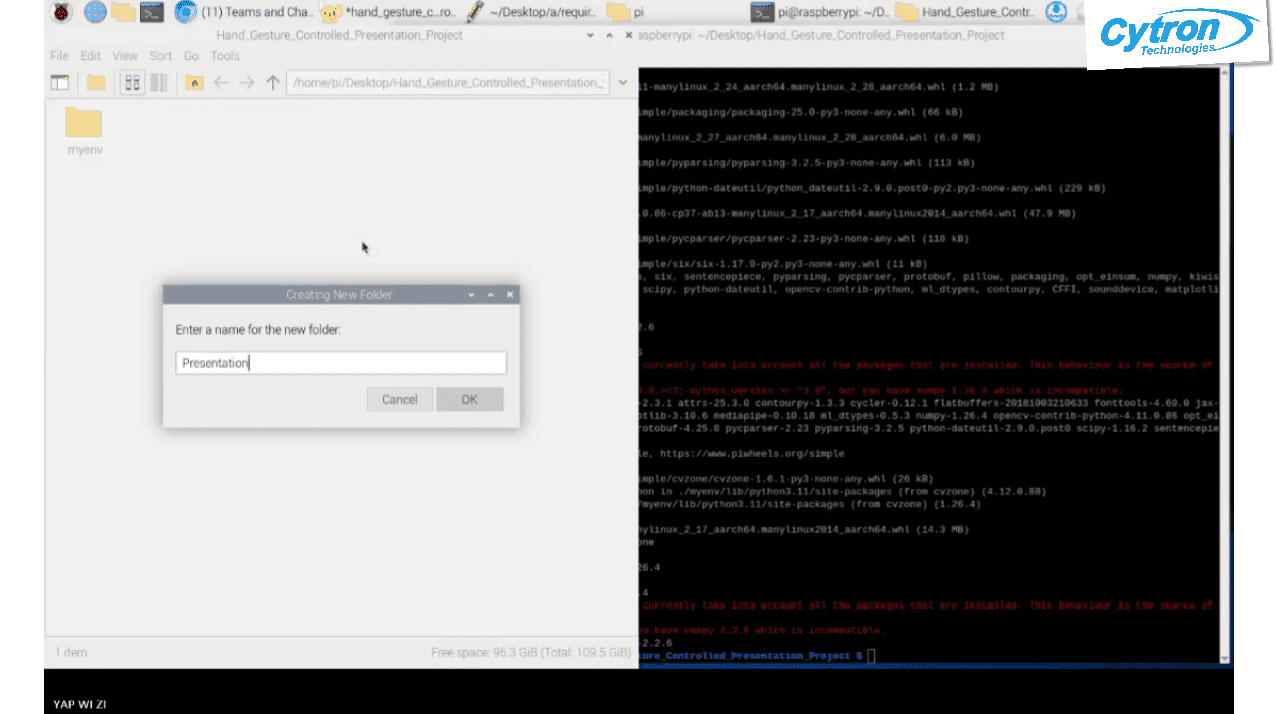
Task: Click the download updates tray icon
Action: [1056, 12]
